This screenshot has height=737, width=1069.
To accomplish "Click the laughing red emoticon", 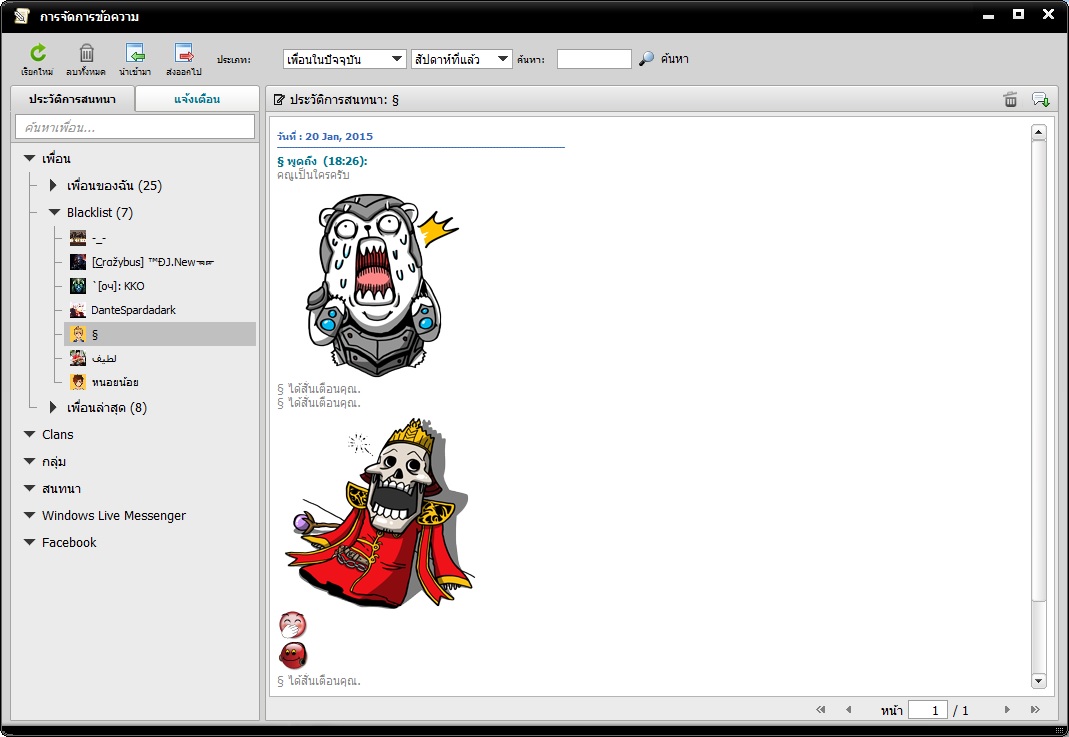I will tap(293, 625).
